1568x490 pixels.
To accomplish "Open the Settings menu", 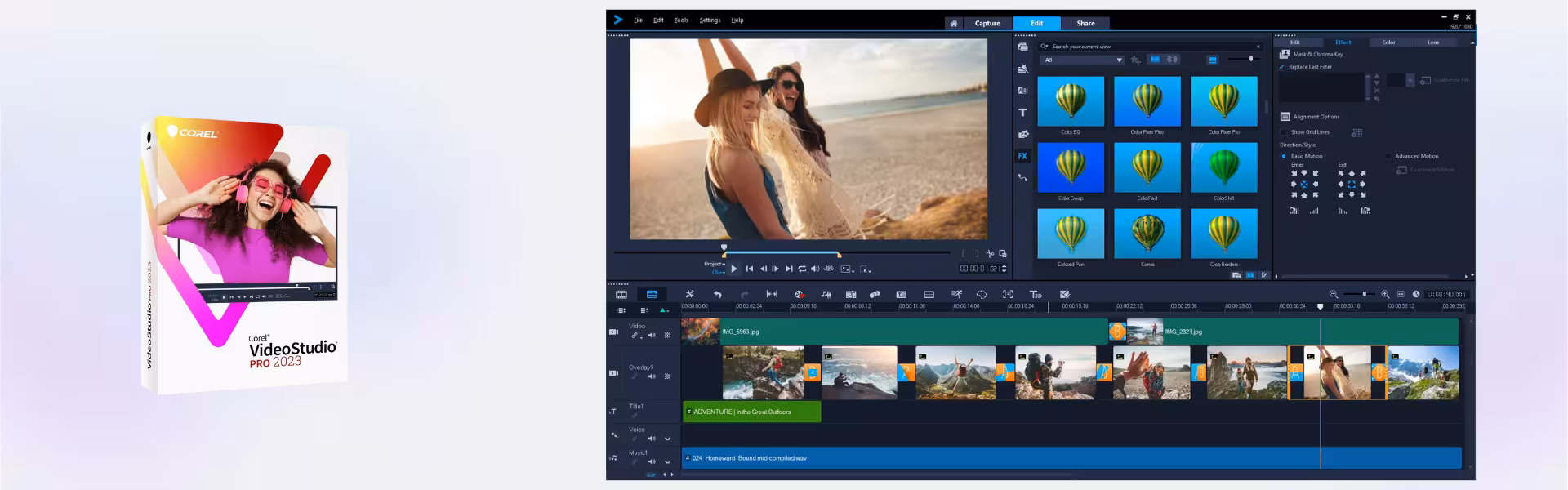I will tap(710, 20).
